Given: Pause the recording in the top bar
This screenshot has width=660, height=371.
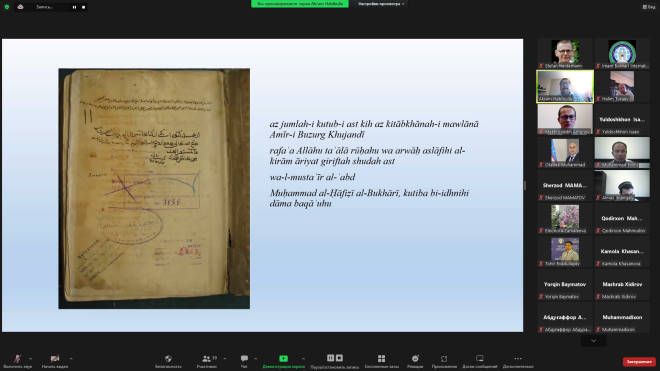Looking at the screenshot, I should tap(75, 7).
